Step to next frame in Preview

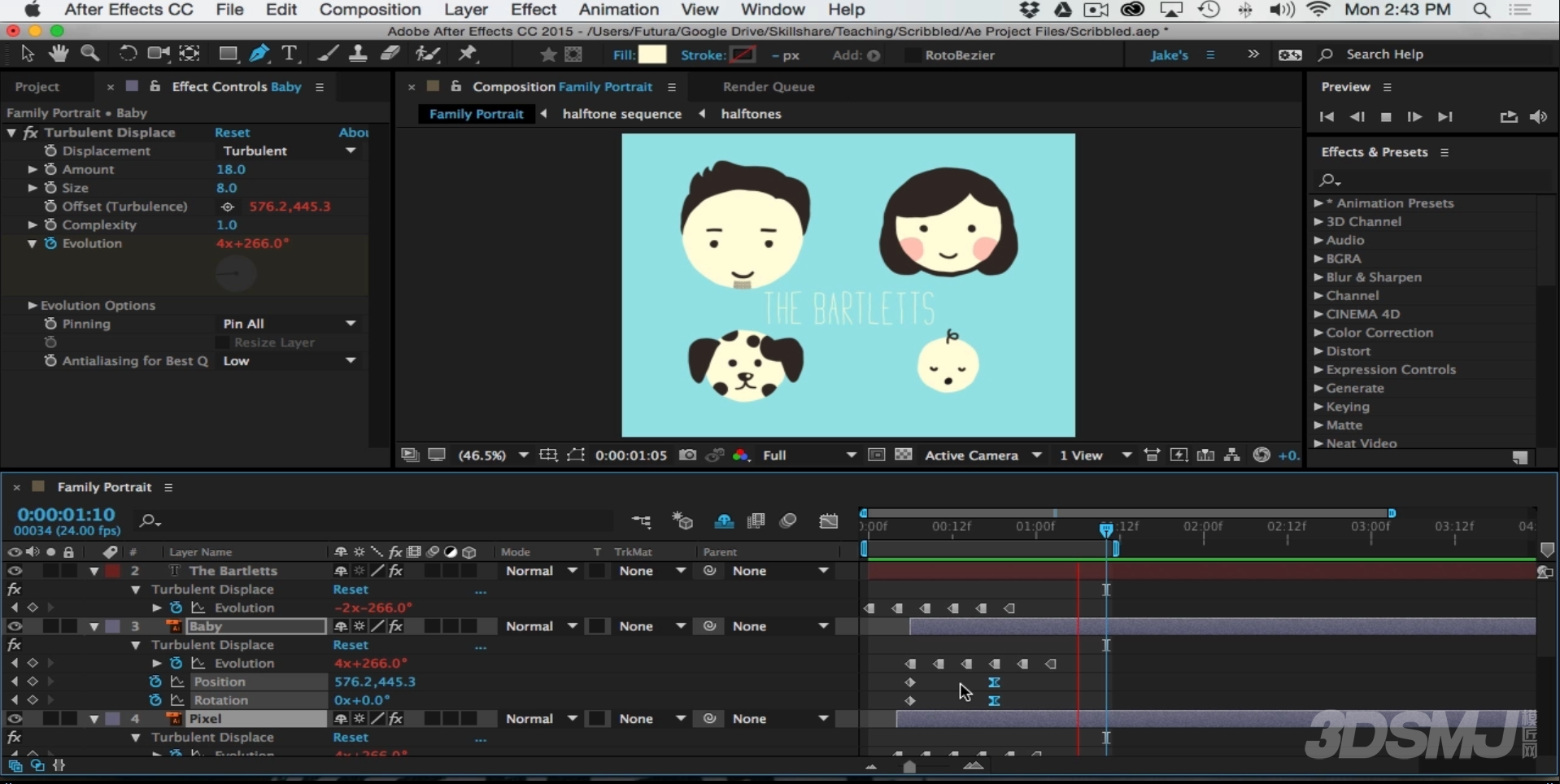tap(1414, 117)
